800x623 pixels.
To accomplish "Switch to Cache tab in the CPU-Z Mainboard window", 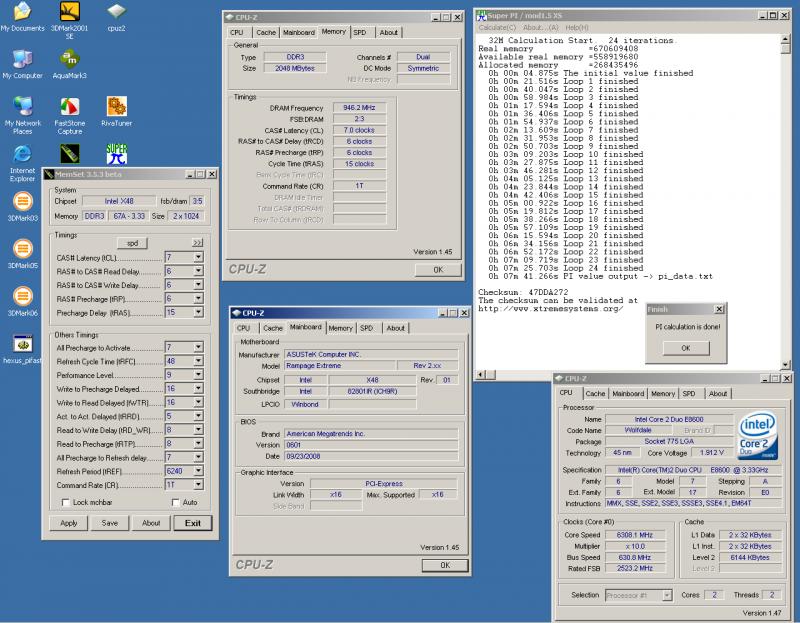I will [273, 328].
